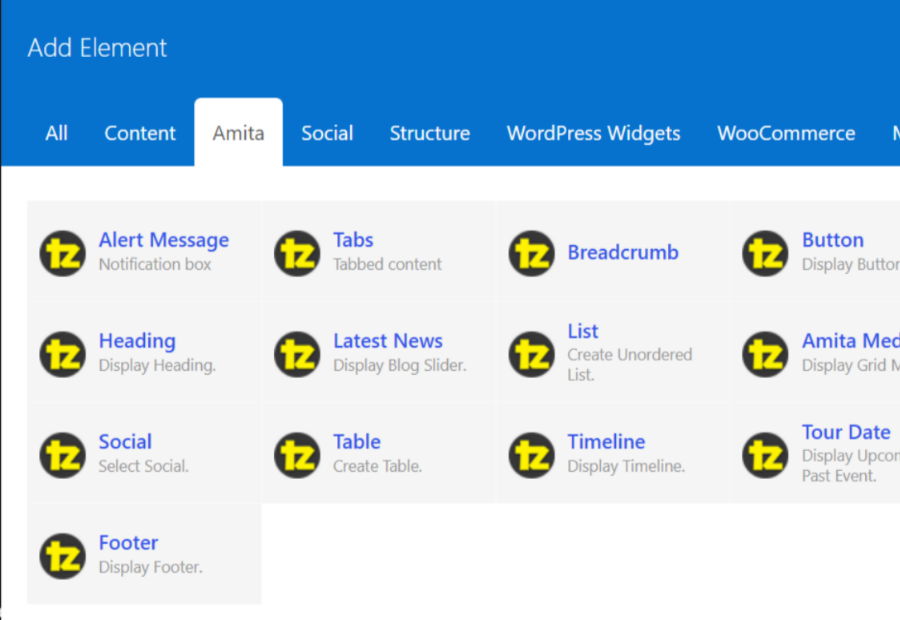
Task: Switch to the Structure tab
Action: coord(430,133)
